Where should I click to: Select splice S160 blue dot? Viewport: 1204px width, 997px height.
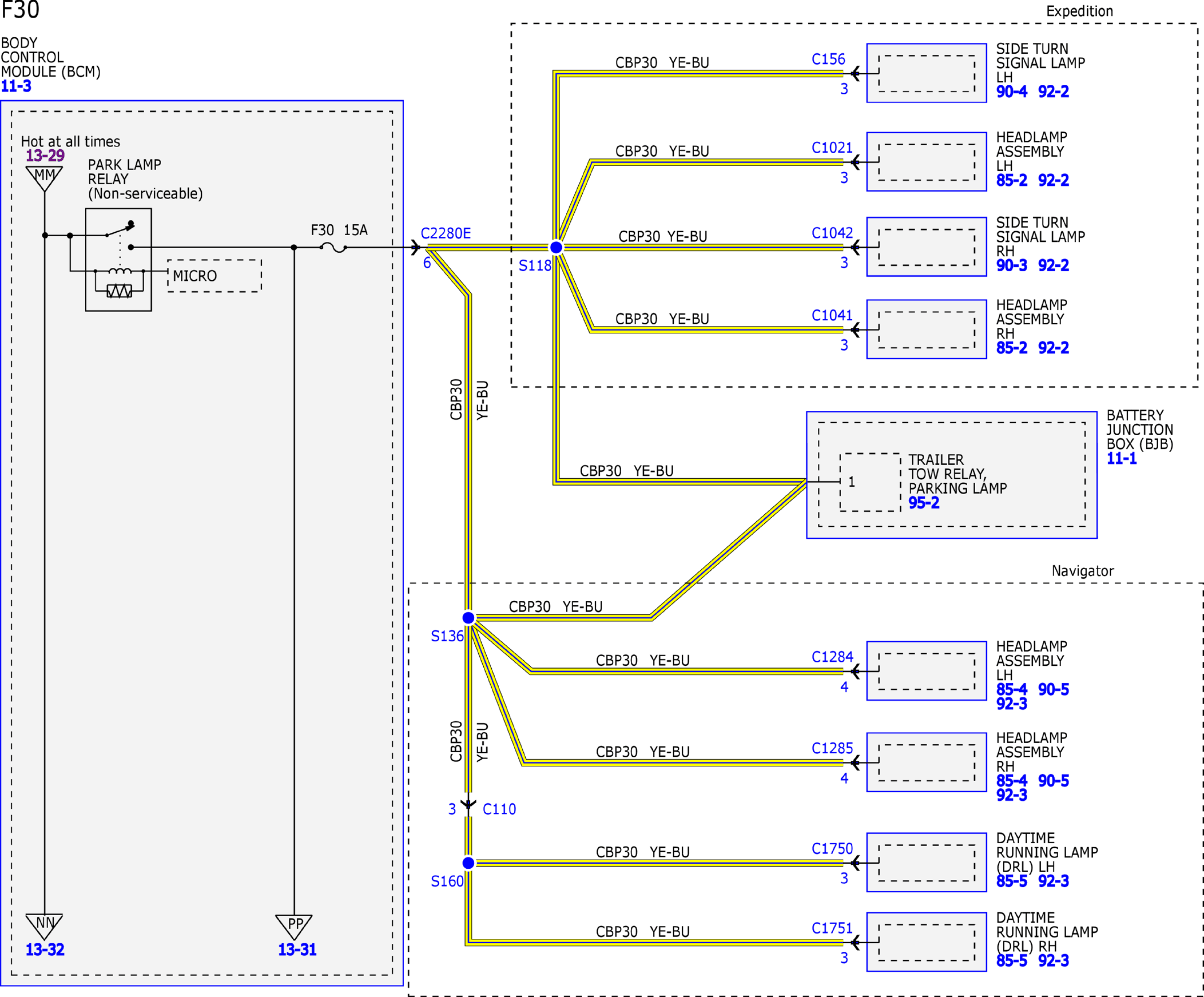point(469,863)
